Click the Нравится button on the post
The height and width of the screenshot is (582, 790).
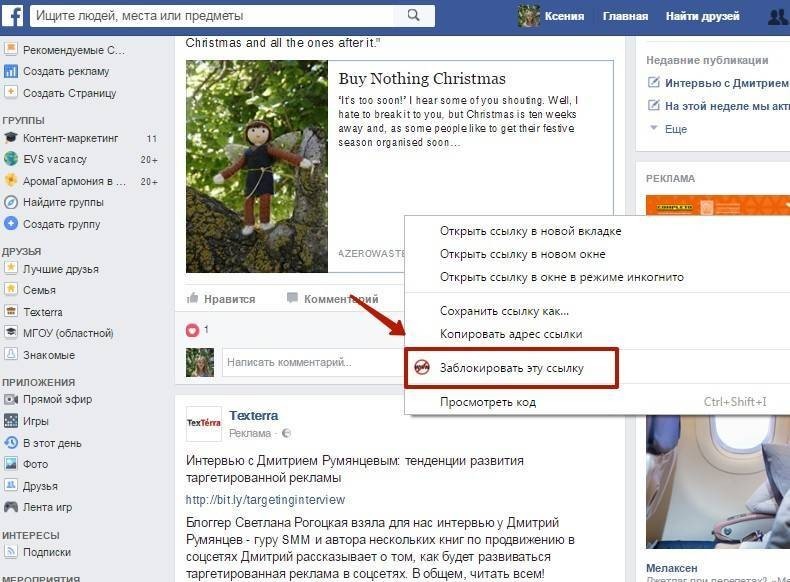pos(221,298)
